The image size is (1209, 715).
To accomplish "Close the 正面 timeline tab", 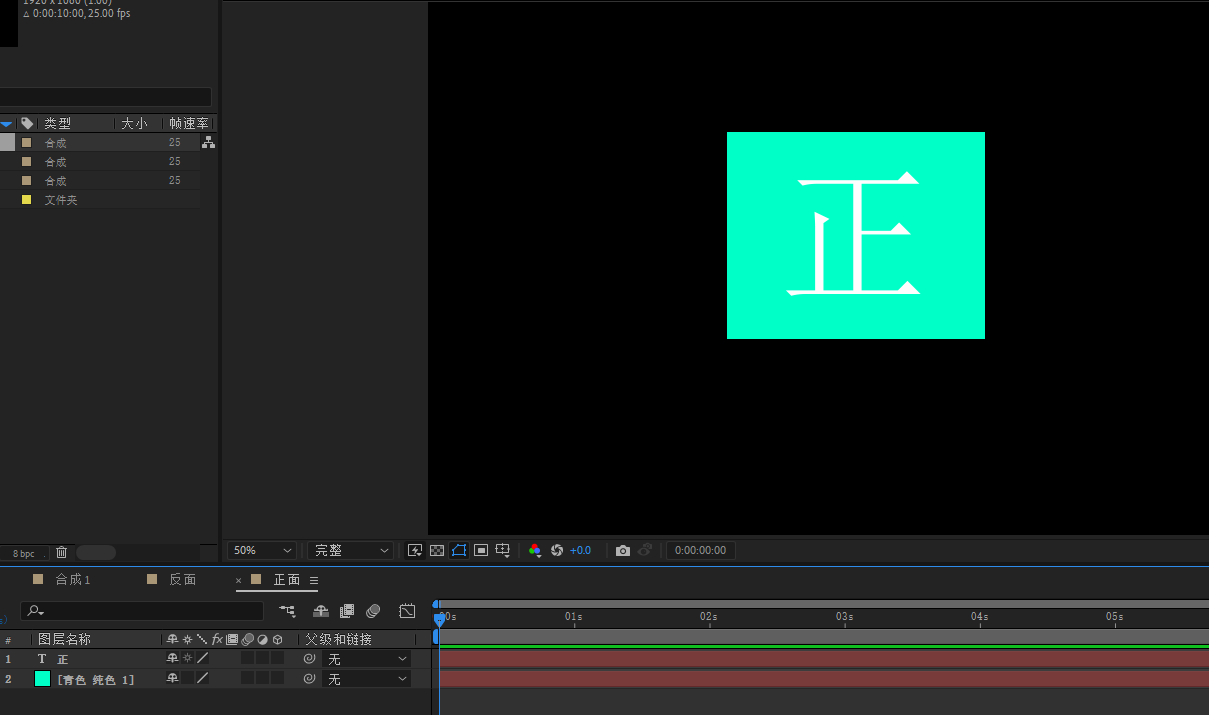I will coord(239,580).
